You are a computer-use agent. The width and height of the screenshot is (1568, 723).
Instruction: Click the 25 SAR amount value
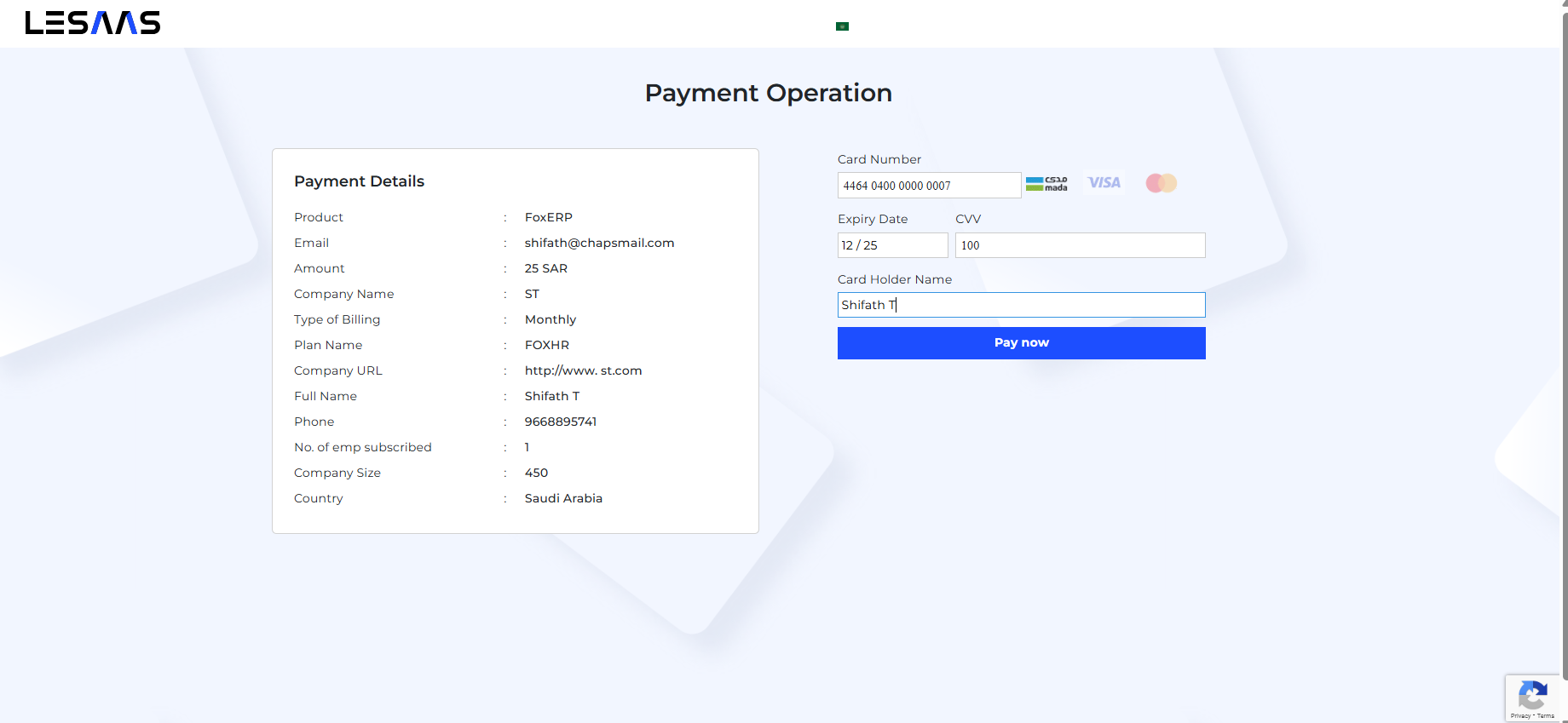click(545, 268)
